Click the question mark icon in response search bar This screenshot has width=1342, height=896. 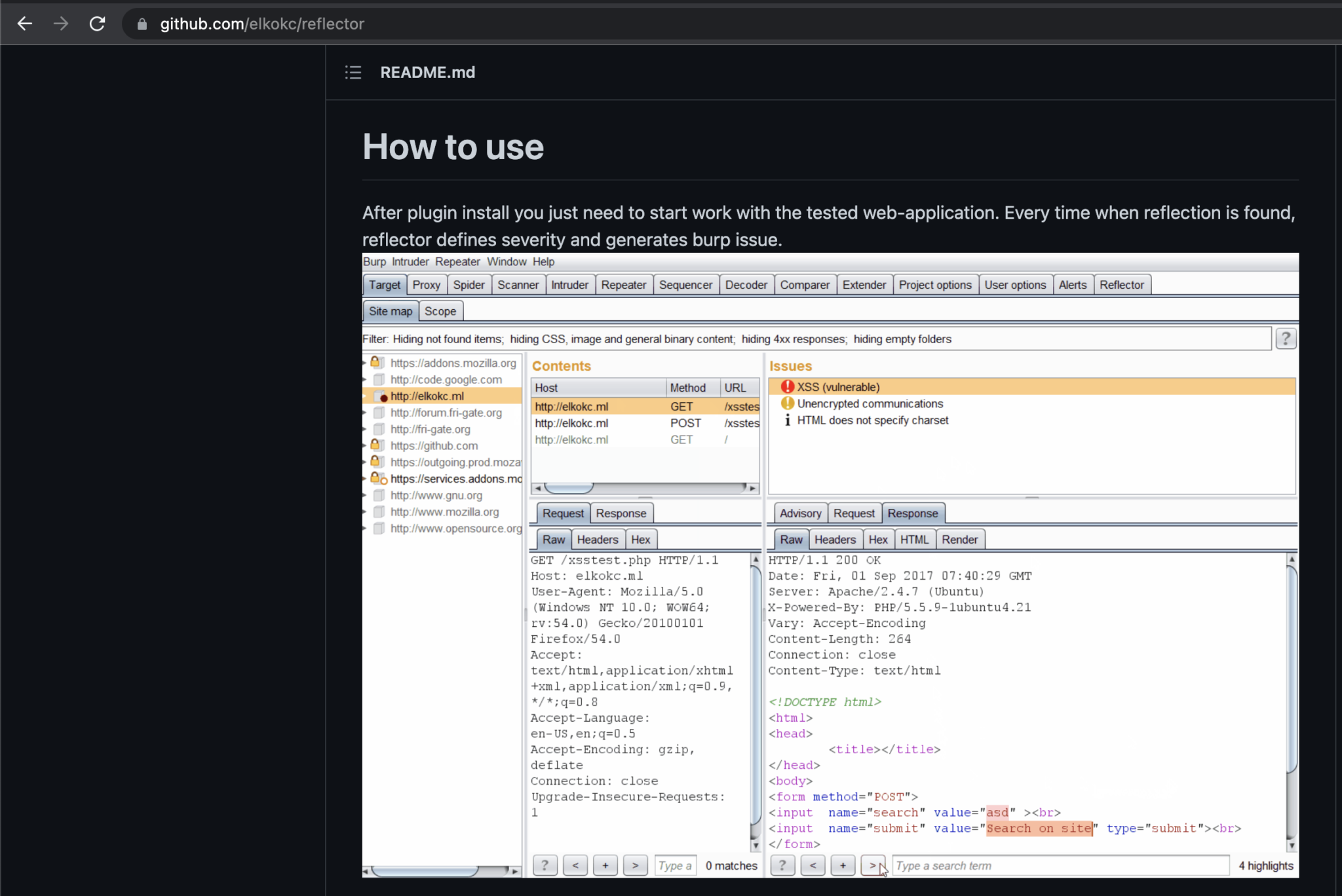(x=782, y=865)
